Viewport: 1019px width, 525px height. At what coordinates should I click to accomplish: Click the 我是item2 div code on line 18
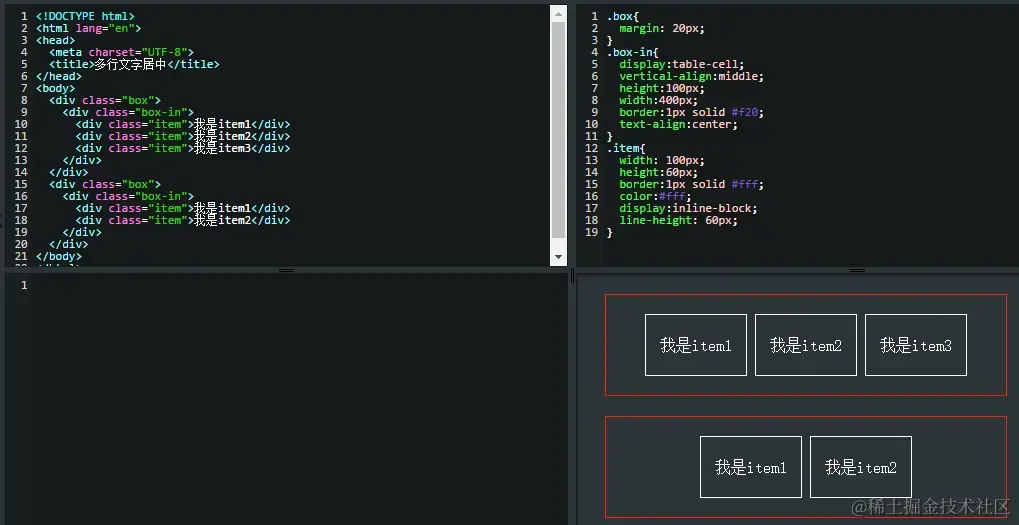click(183, 220)
